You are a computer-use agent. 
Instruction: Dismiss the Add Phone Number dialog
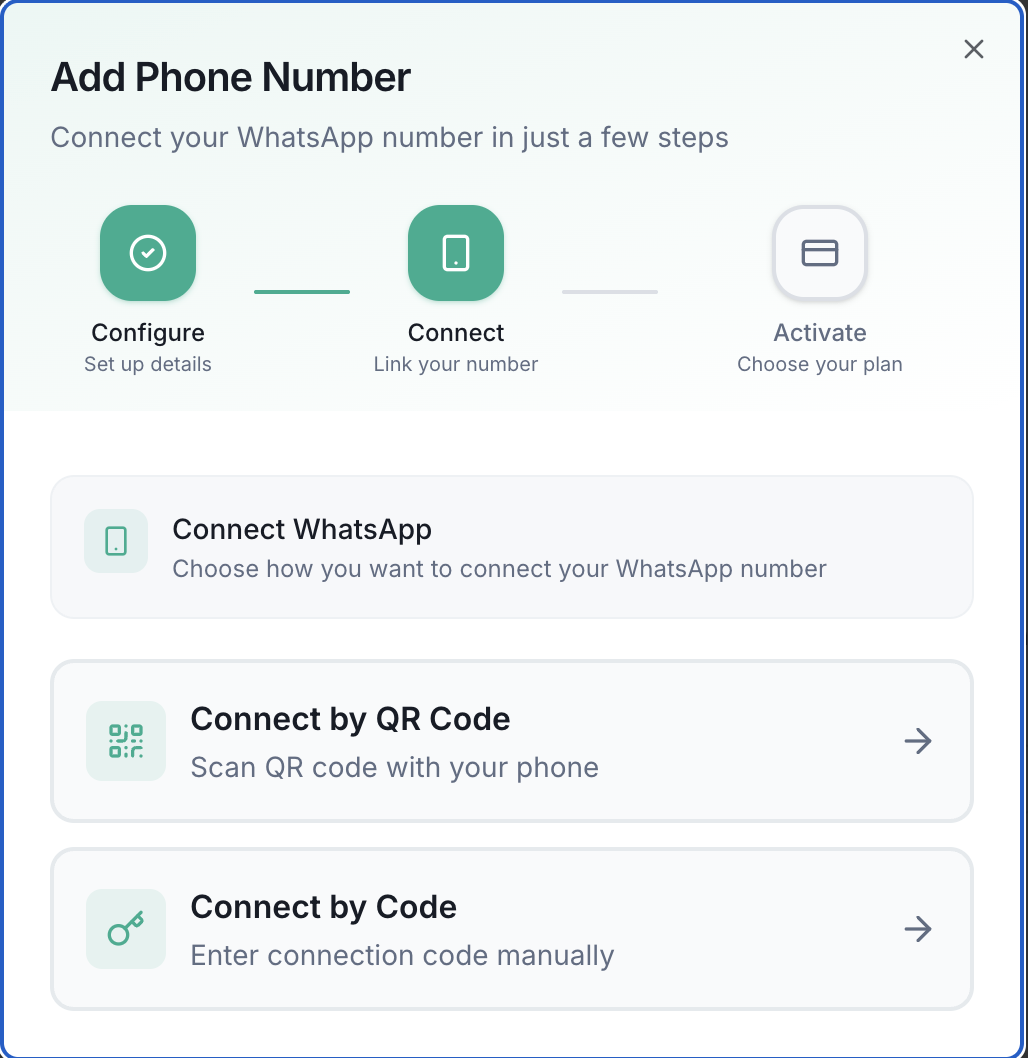973,48
